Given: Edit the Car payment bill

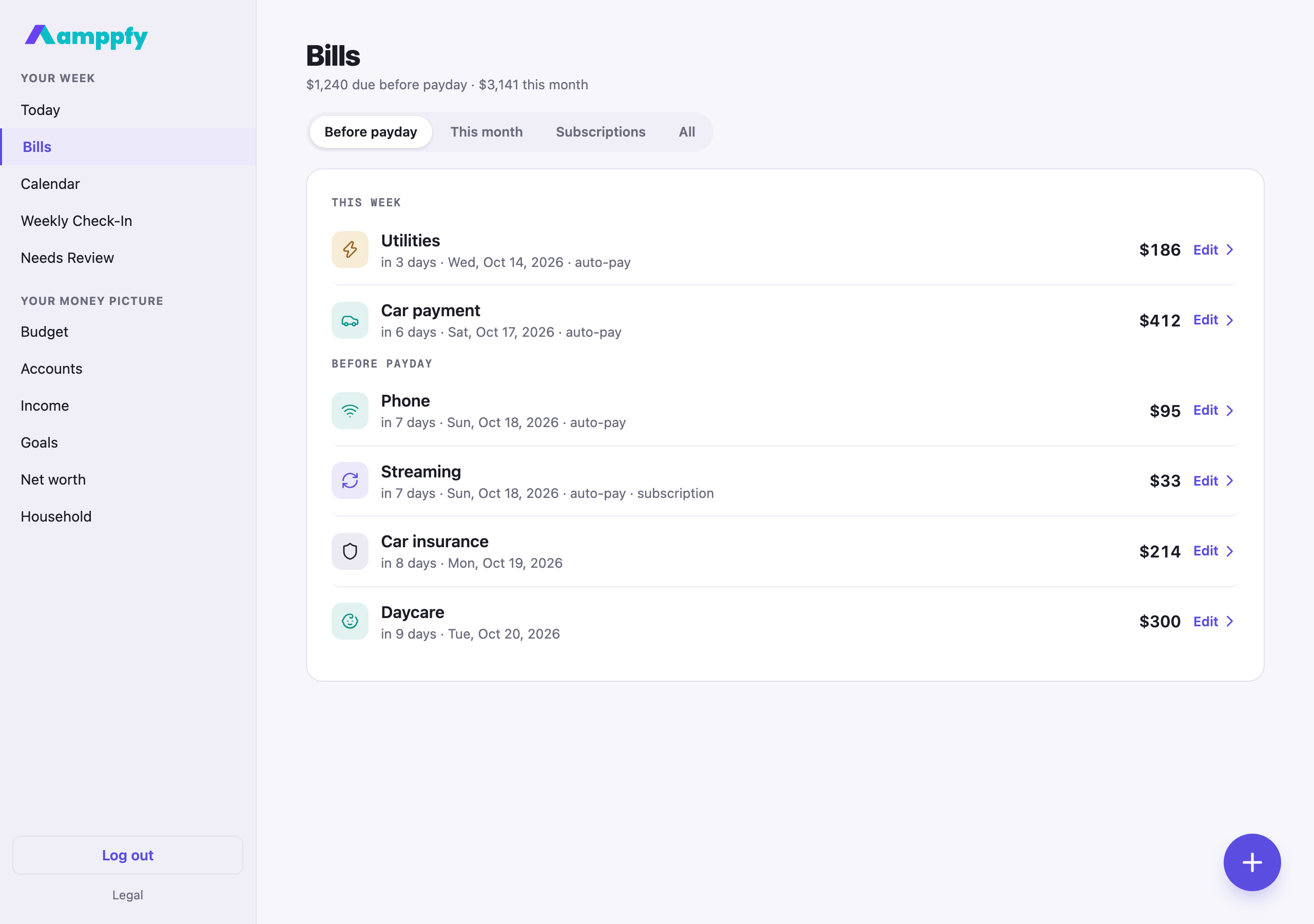Looking at the screenshot, I should point(1205,320).
